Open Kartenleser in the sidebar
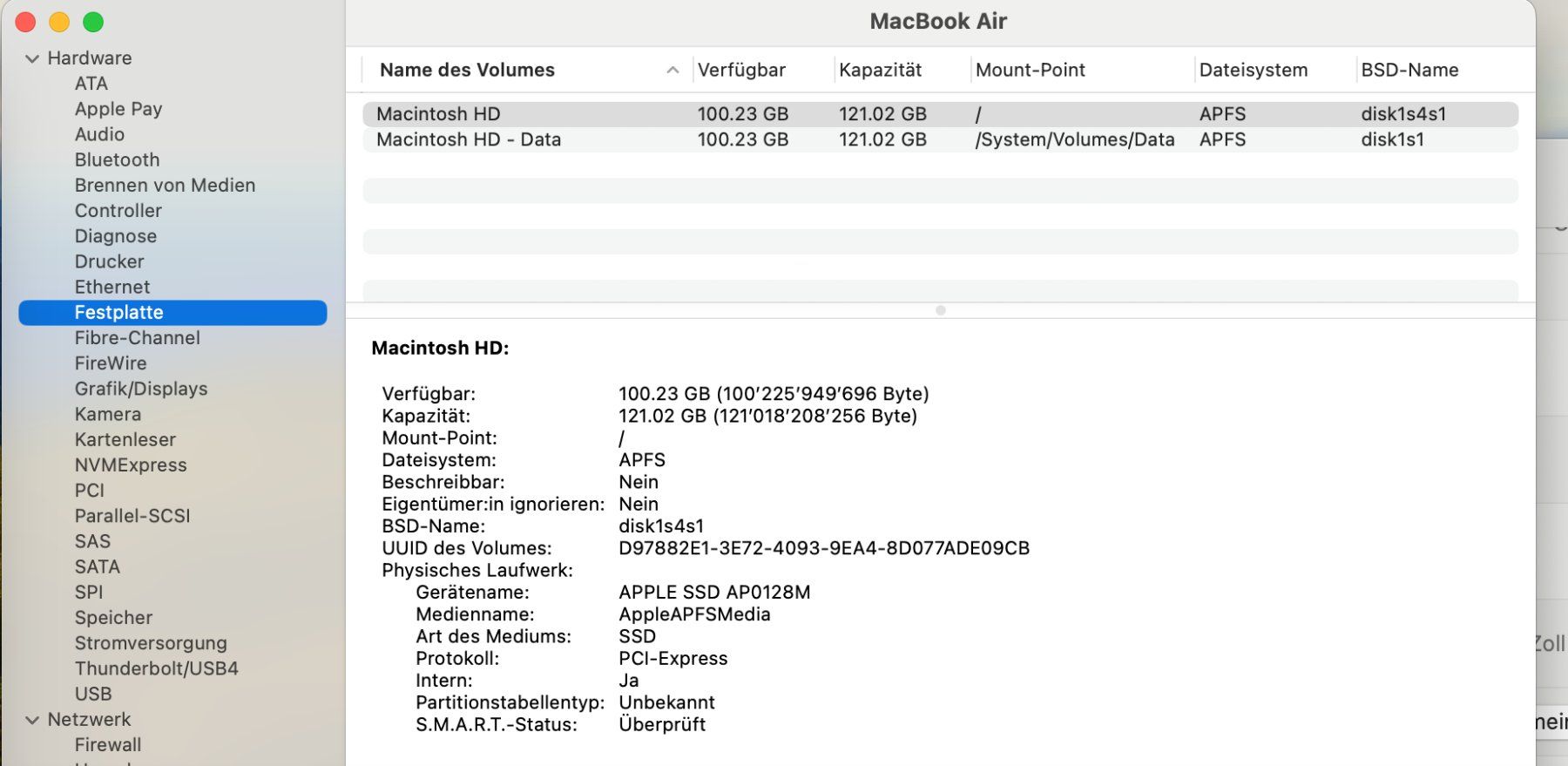This screenshot has height=766, width=1568. [125, 439]
